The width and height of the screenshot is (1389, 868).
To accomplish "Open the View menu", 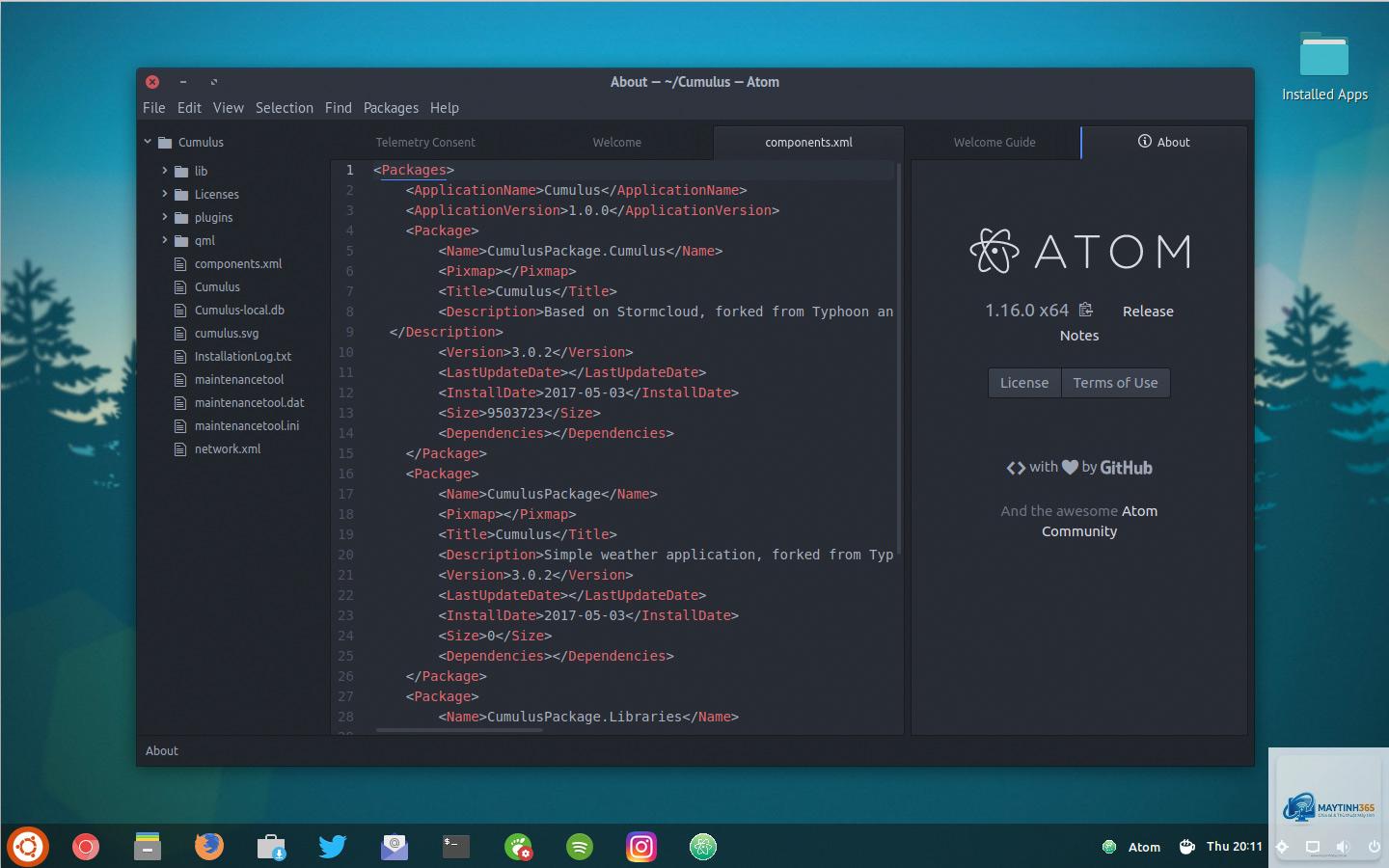I will (229, 108).
